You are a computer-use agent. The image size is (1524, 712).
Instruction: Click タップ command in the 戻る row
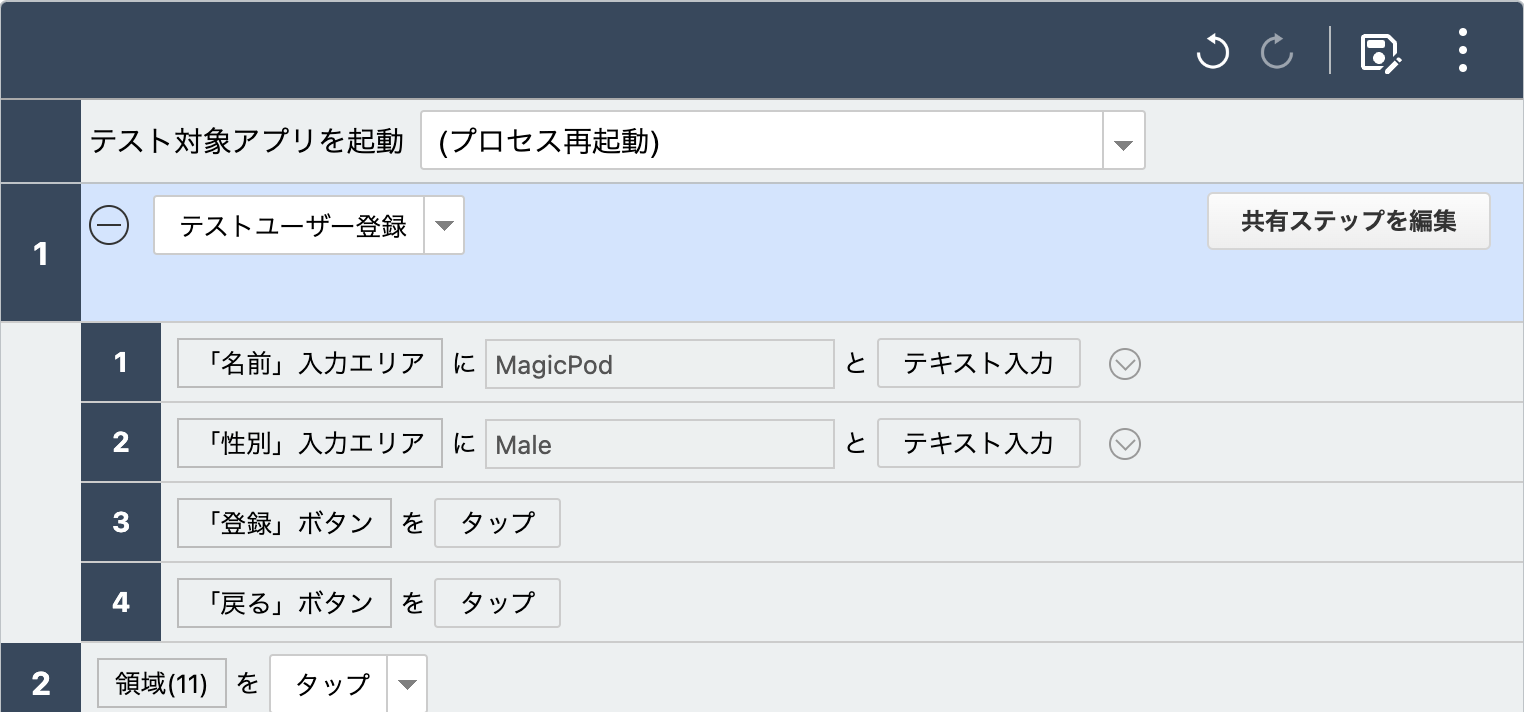click(x=497, y=603)
